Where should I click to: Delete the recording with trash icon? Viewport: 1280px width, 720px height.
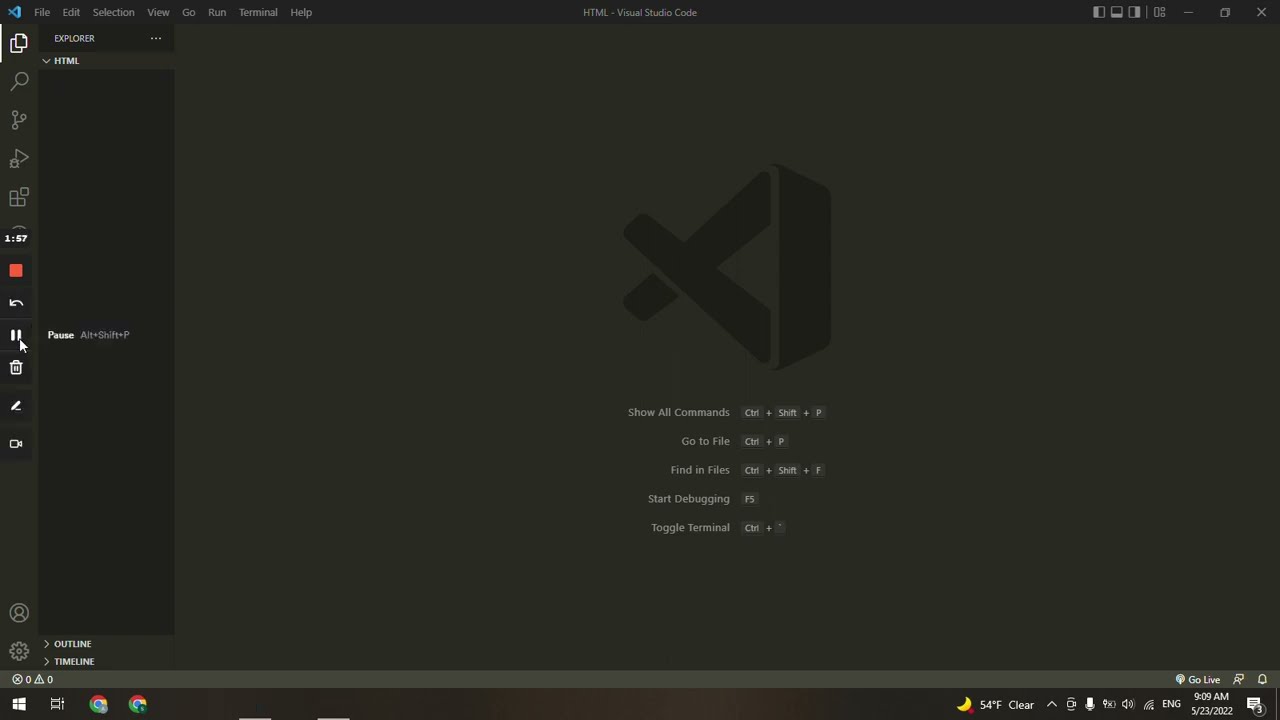click(16, 368)
